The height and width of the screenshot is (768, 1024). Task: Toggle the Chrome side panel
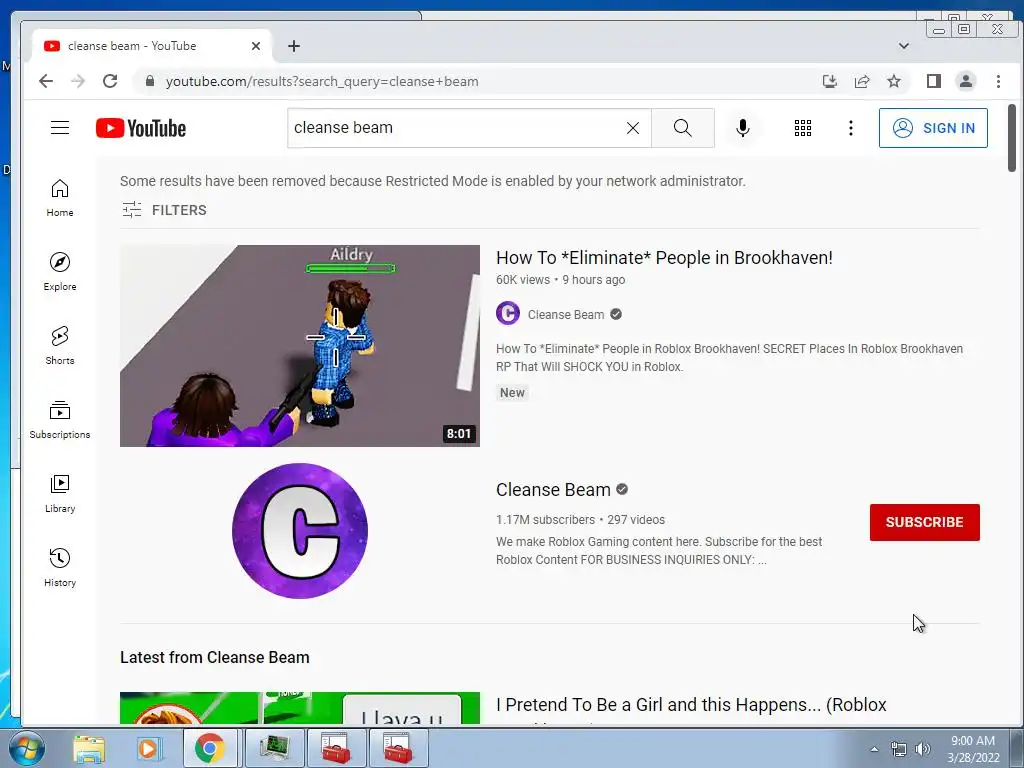933,81
